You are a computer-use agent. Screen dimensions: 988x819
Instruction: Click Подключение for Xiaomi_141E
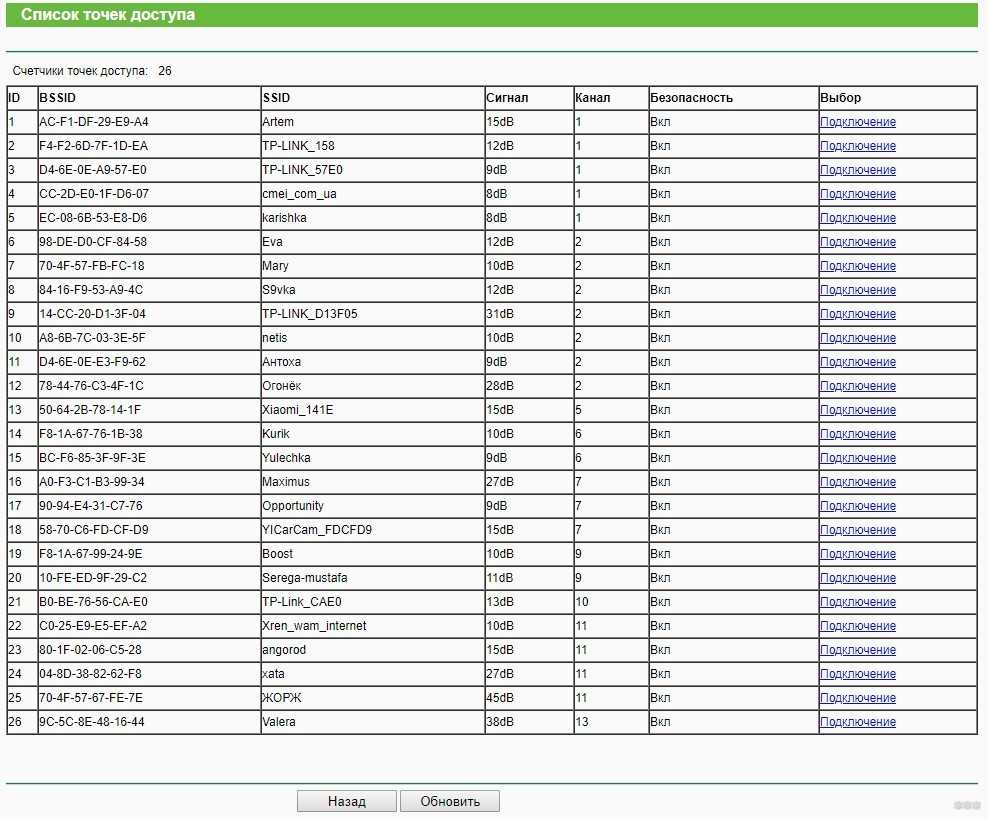pos(857,410)
